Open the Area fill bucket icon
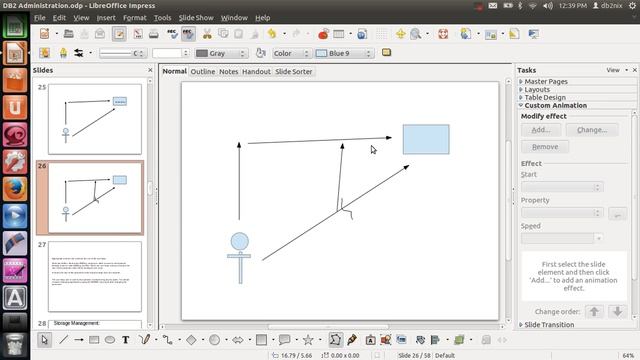The width and height of the screenshot is (640, 360). click(260, 53)
